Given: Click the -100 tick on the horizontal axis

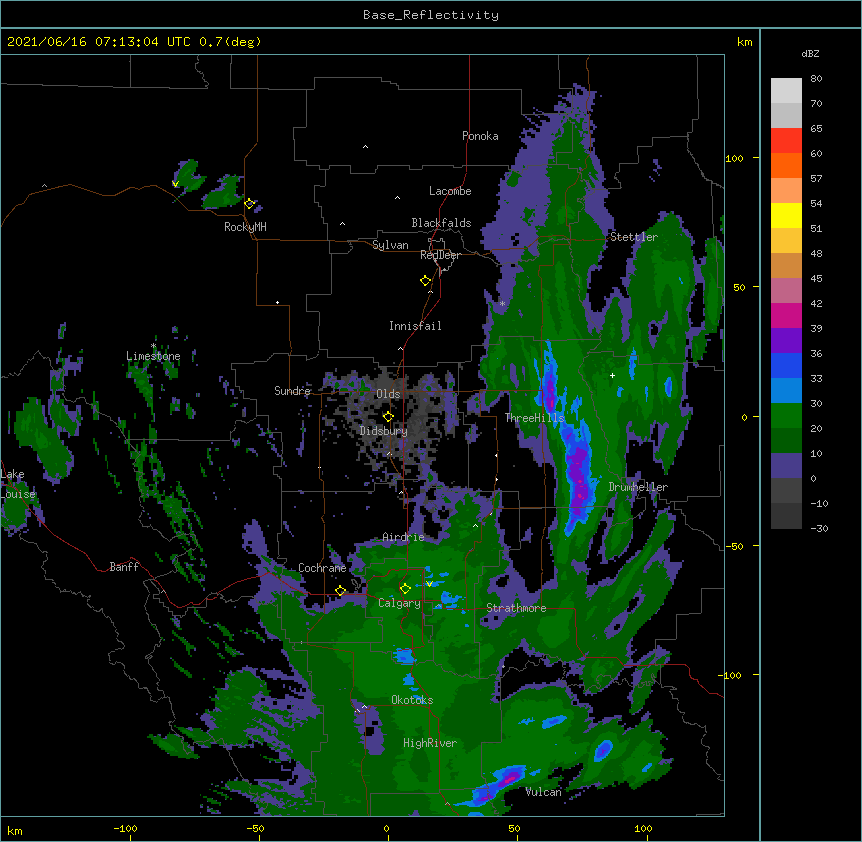Looking at the screenshot, I should tap(125, 828).
